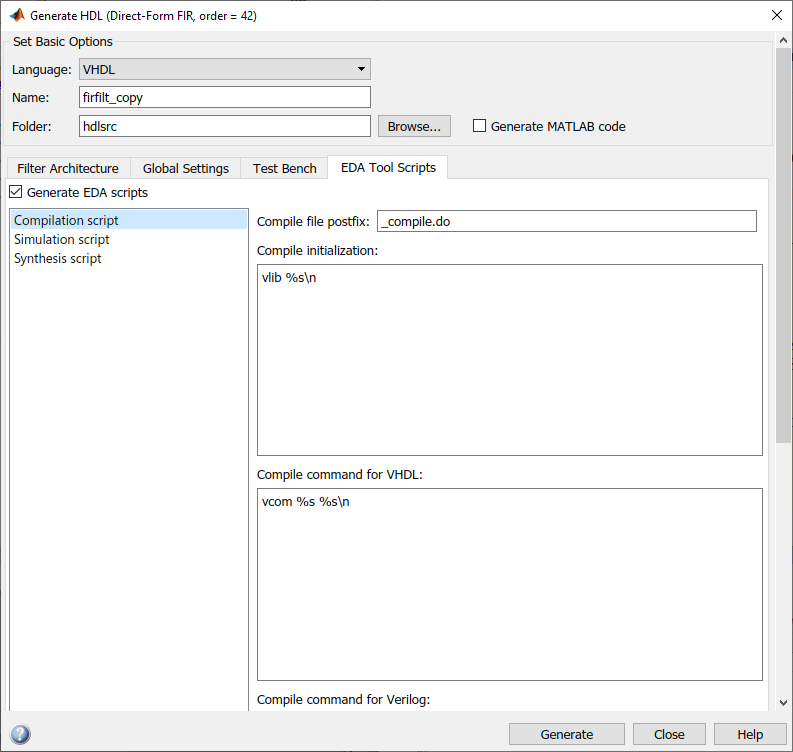Choose Synthesis script in the list
Image resolution: width=793 pixels, height=752 pixels.
coord(129,258)
